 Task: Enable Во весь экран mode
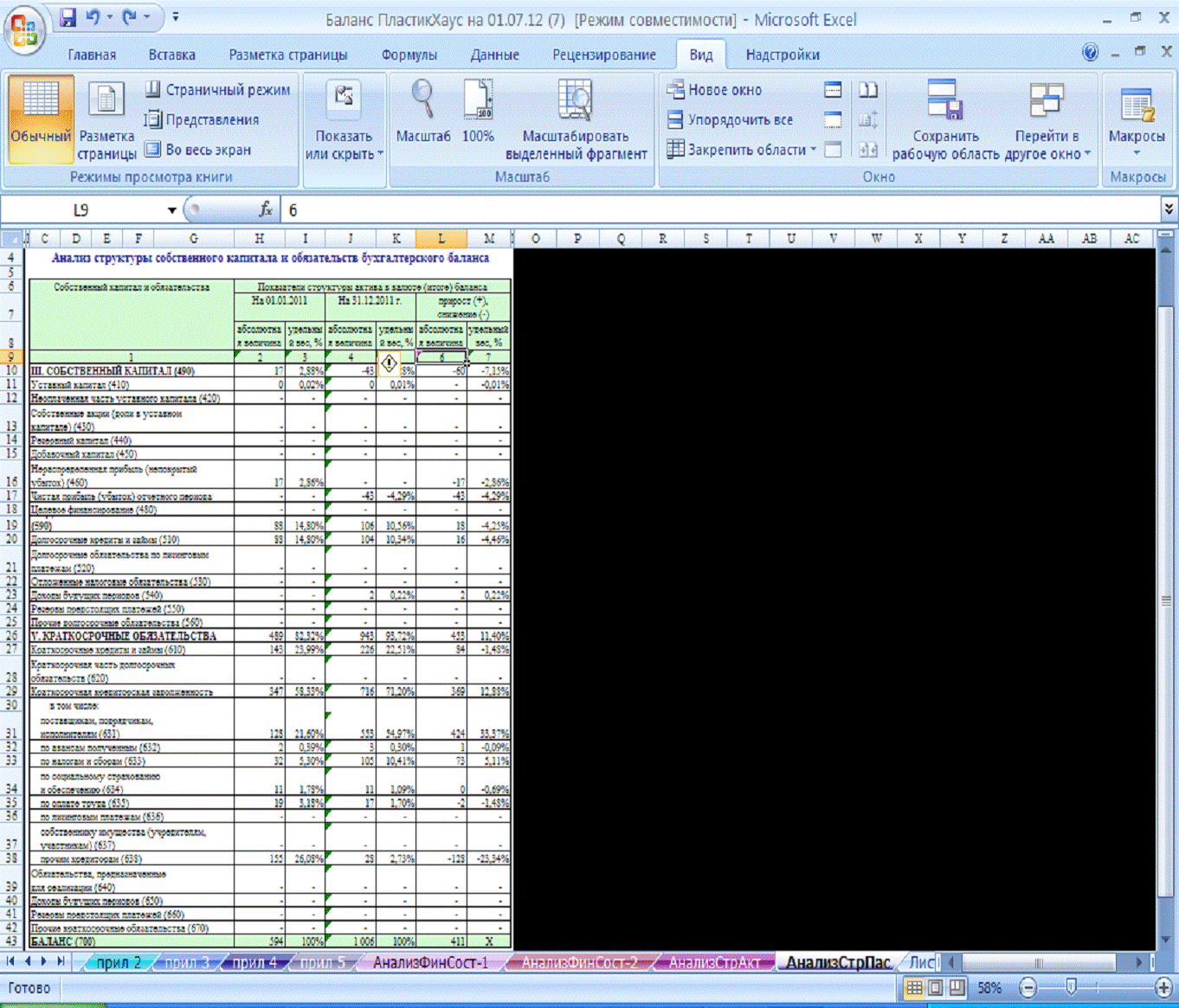[x=198, y=150]
